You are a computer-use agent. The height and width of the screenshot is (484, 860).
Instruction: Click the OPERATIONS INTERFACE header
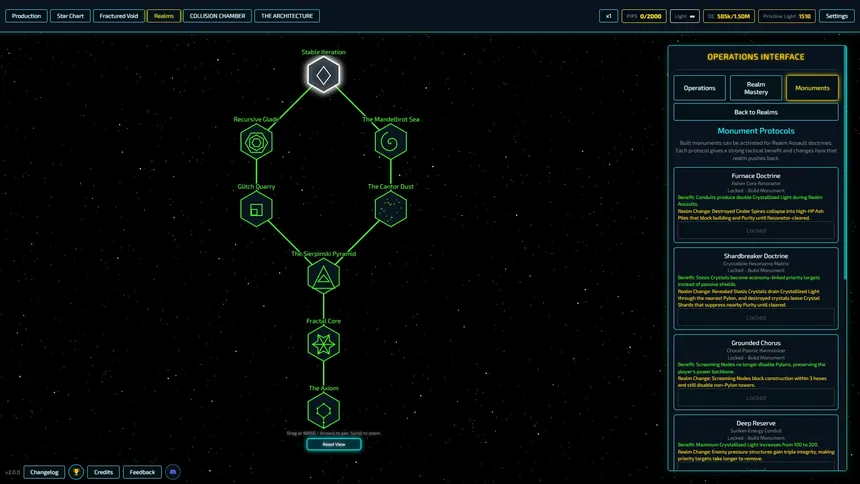click(756, 57)
